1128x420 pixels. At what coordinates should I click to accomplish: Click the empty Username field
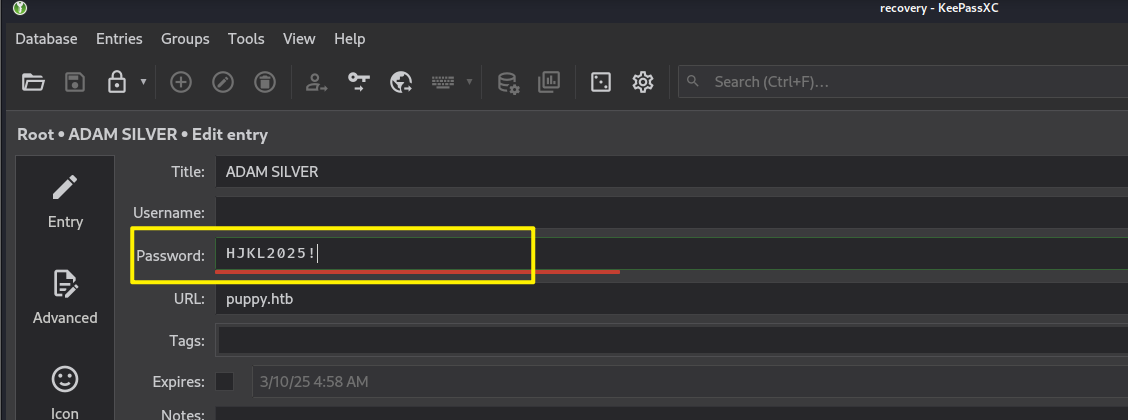pyautogui.click(x=671, y=213)
